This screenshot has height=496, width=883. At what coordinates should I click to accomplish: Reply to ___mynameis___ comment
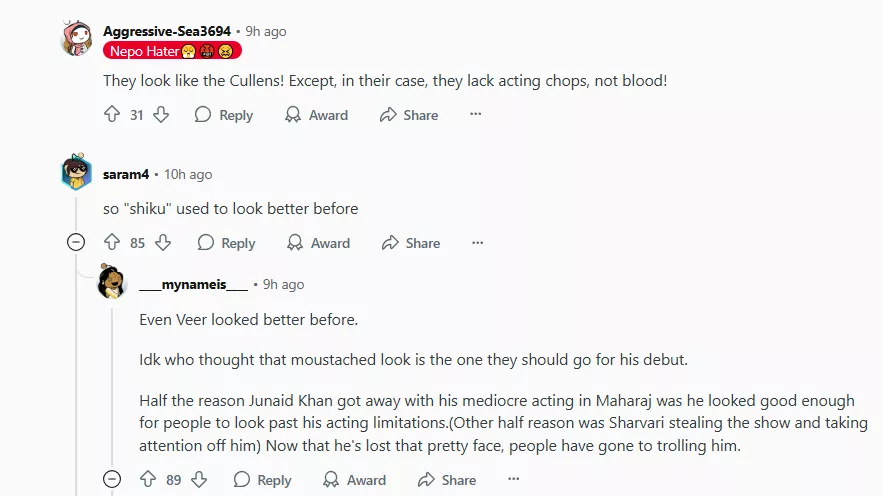(x=263, y=480)
